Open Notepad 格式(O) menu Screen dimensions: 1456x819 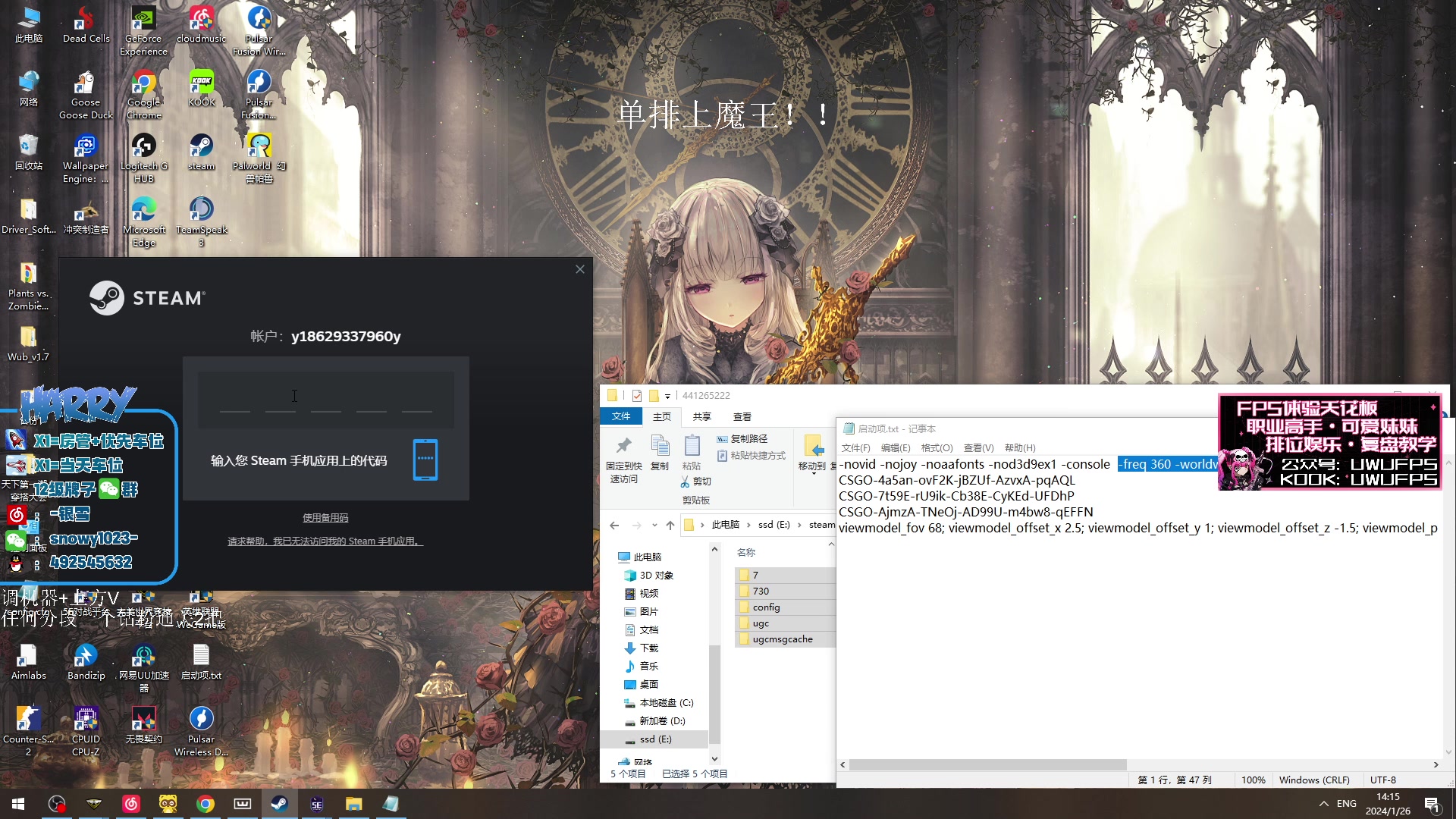pyautogui.click(x=937, y=448)
